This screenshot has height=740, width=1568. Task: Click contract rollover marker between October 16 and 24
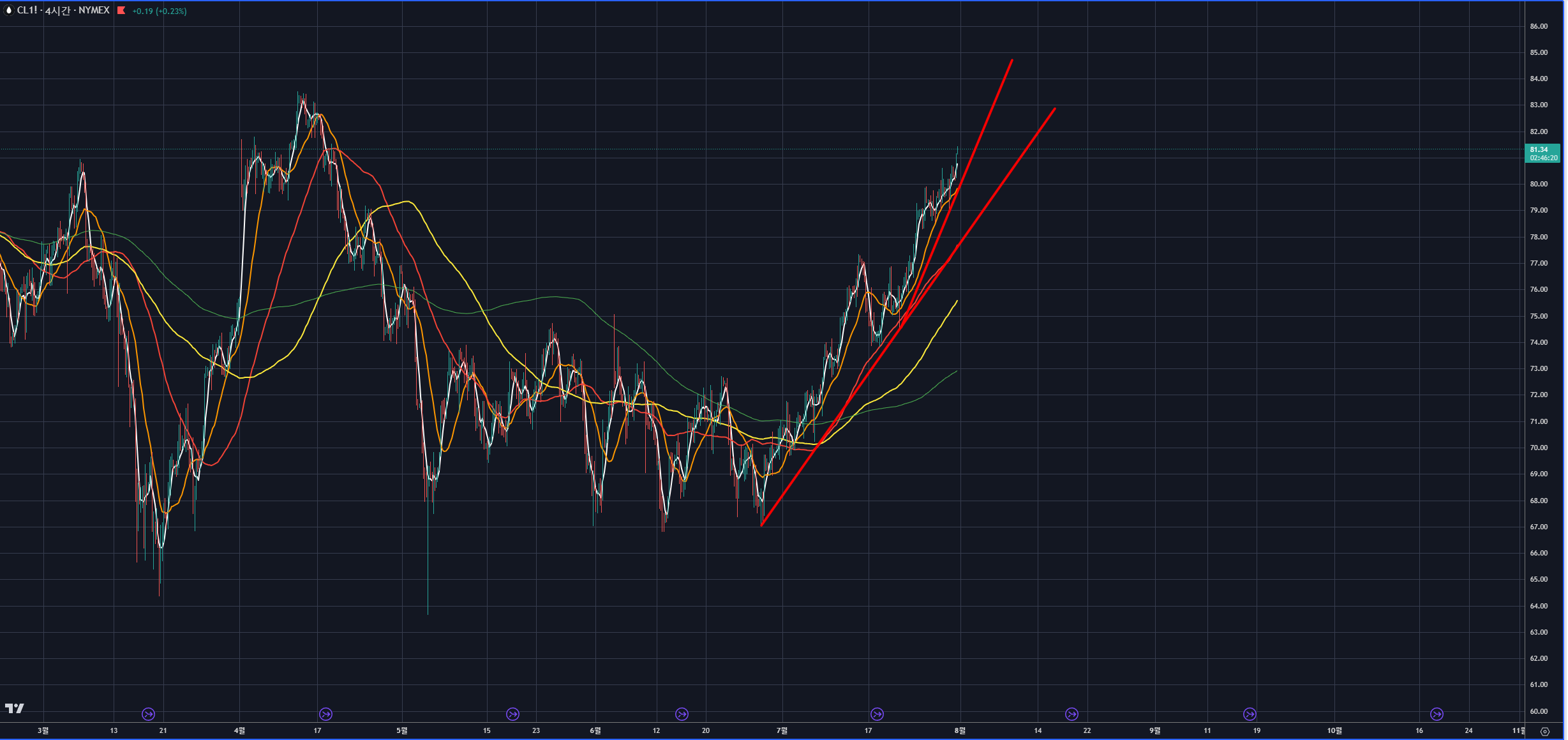point(1437,714)
